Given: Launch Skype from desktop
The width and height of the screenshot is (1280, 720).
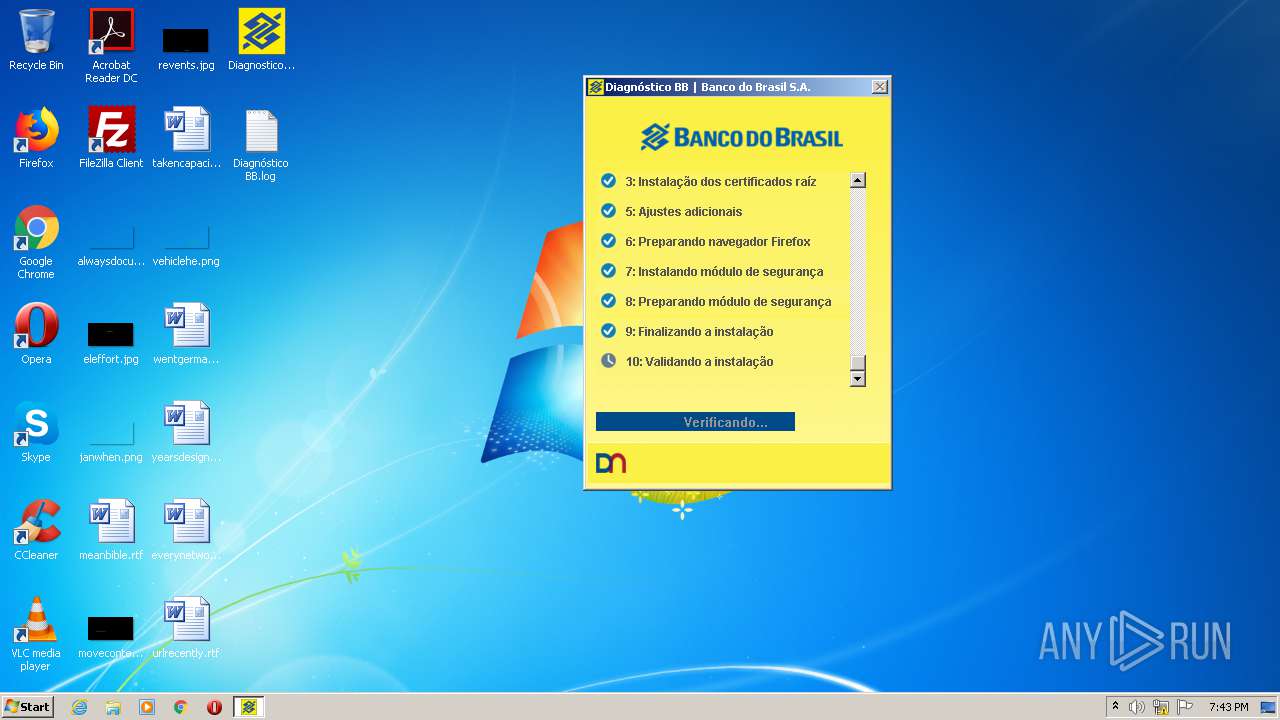Looking at the screenshot, I should (36, 432).
